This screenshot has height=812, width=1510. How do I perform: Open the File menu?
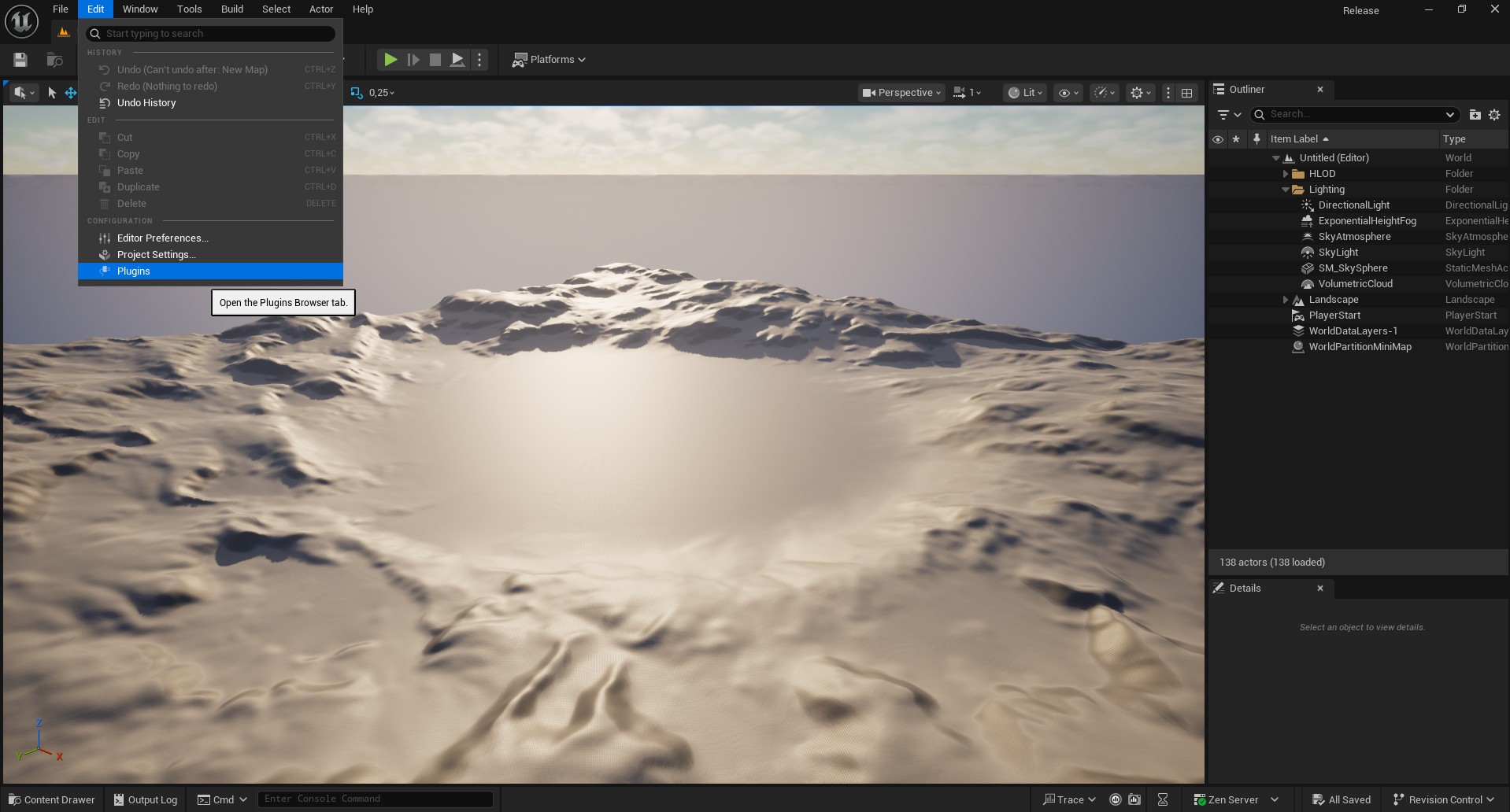[61, 9]
